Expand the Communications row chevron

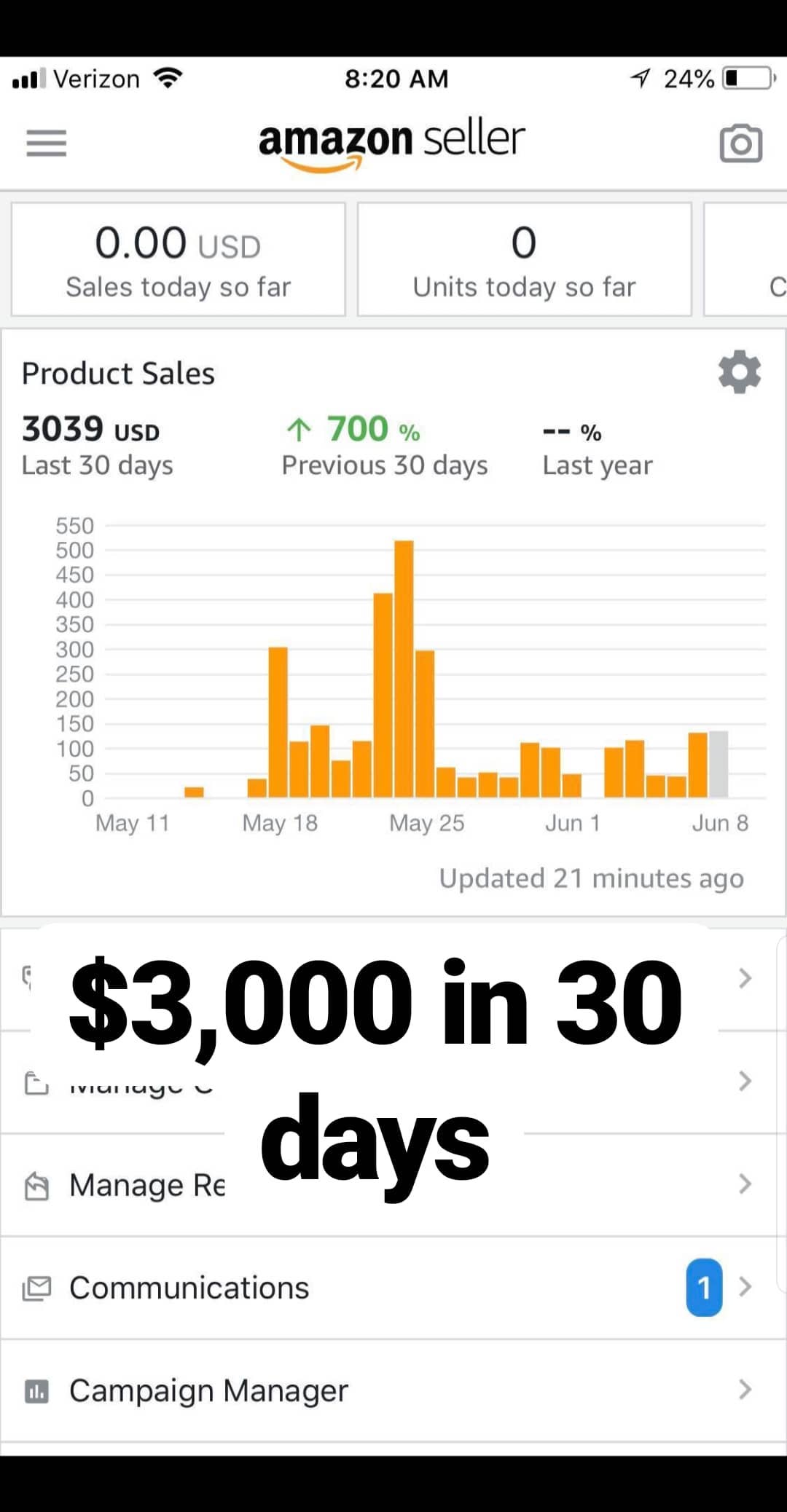pos(745,1287)
